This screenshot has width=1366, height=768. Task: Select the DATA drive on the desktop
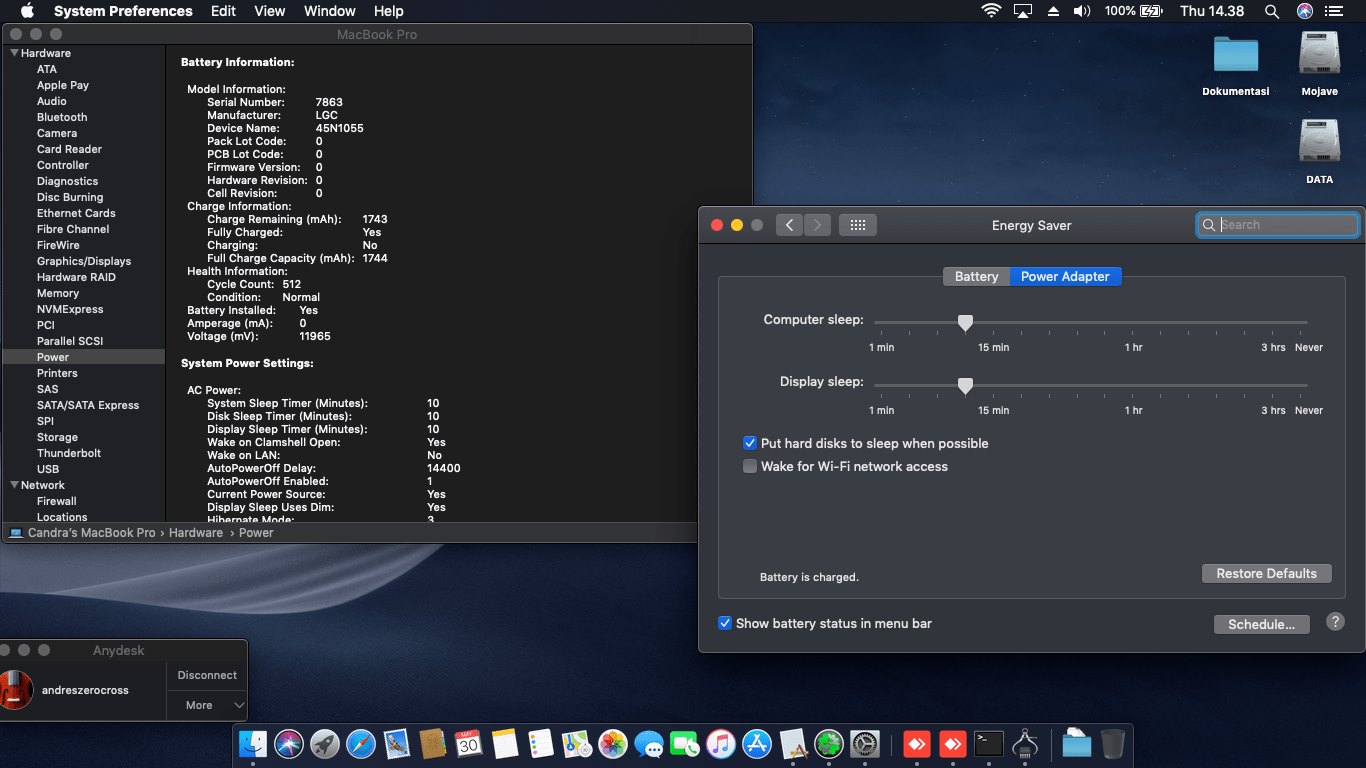[1320, 152]
